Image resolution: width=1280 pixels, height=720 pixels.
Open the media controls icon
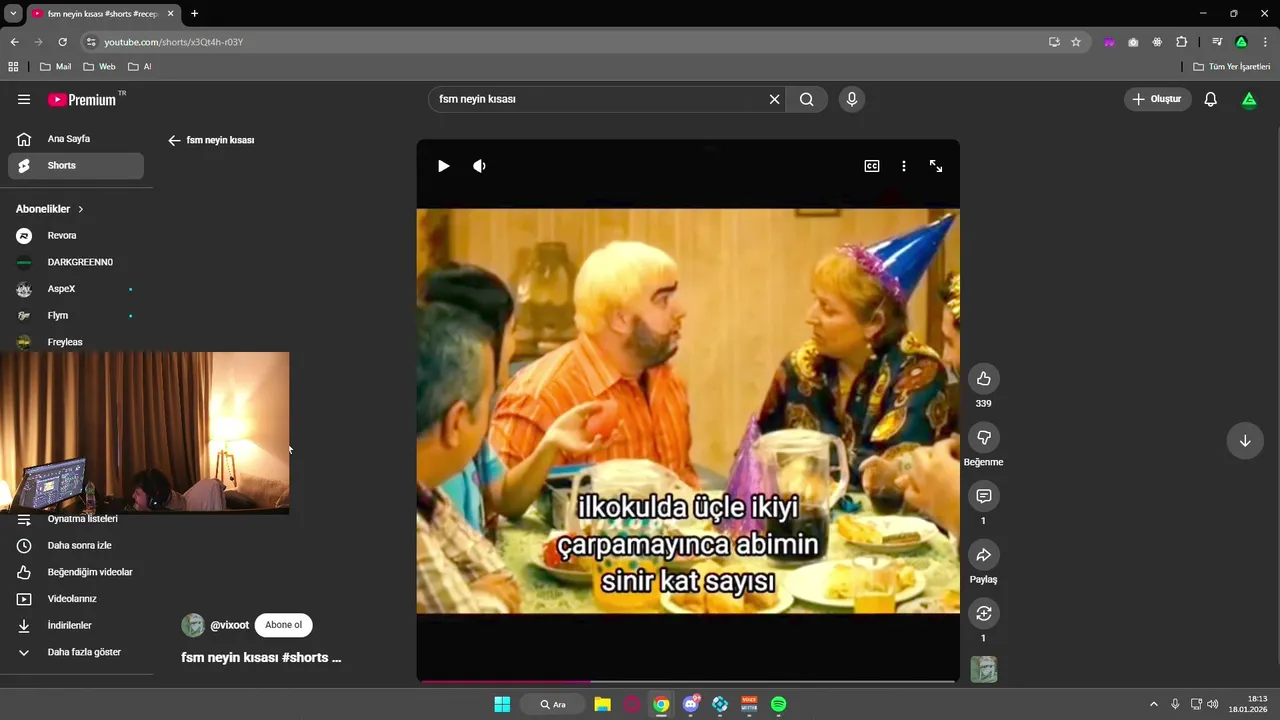[x=1217, y=42]
